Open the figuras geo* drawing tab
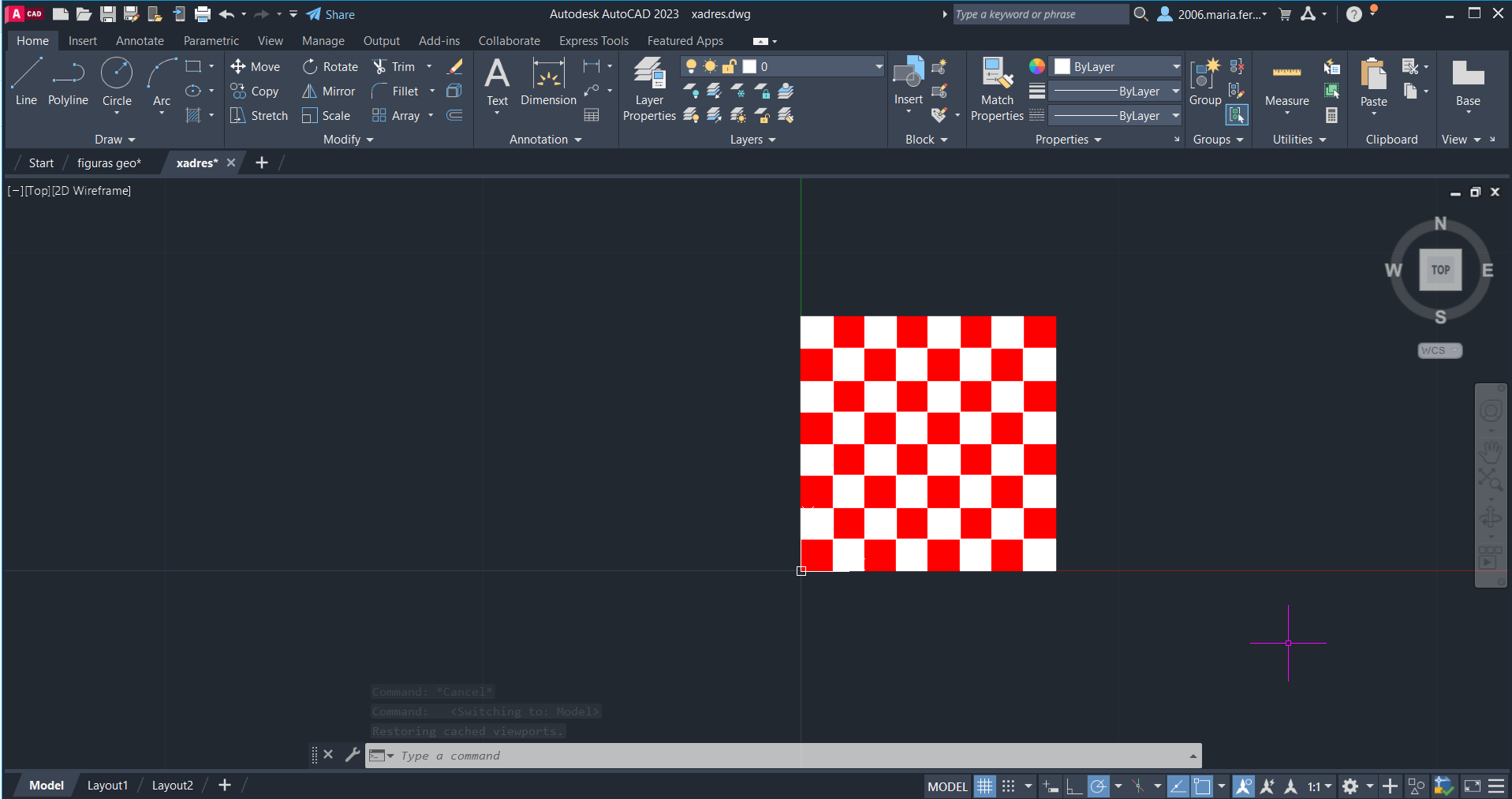The width and height of the screenshot is (1512, 799). click(x=109, y=163)
